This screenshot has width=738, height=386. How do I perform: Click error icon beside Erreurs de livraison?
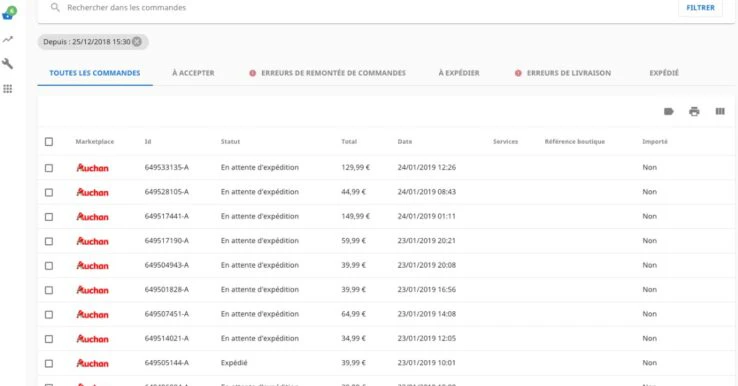518,73
